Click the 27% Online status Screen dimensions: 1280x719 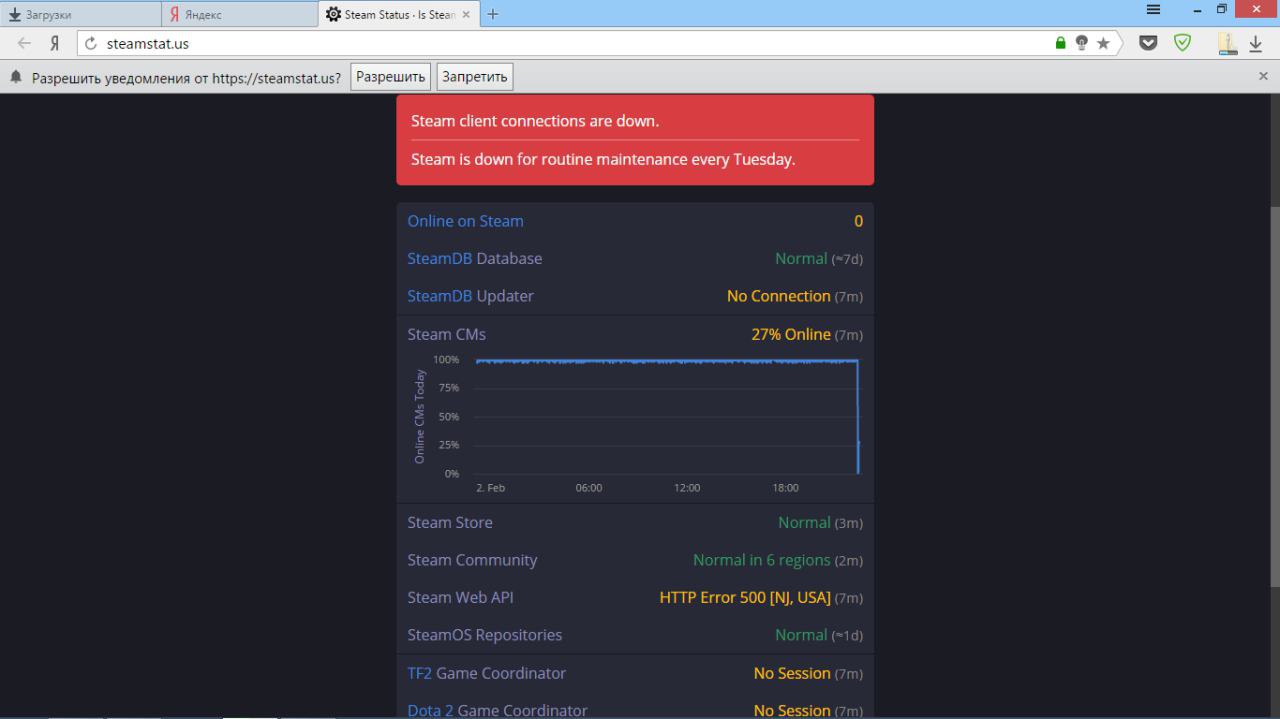tap(791, 334)
